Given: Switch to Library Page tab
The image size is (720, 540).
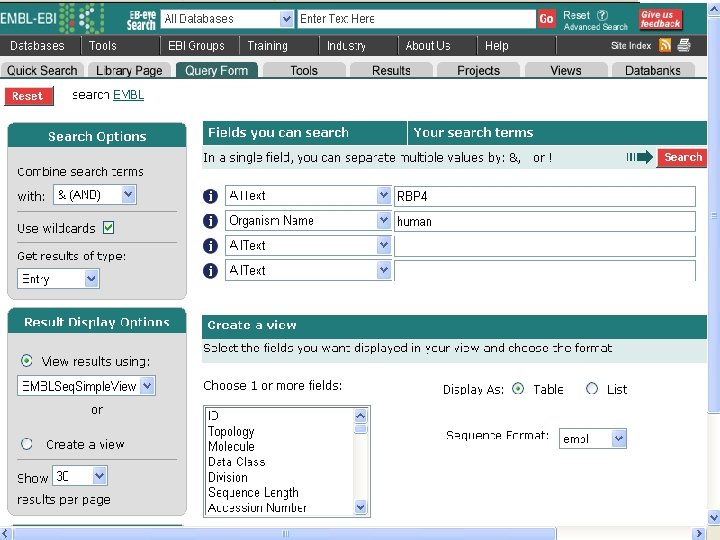Looking at the screenshot, I should click(129, 70).
